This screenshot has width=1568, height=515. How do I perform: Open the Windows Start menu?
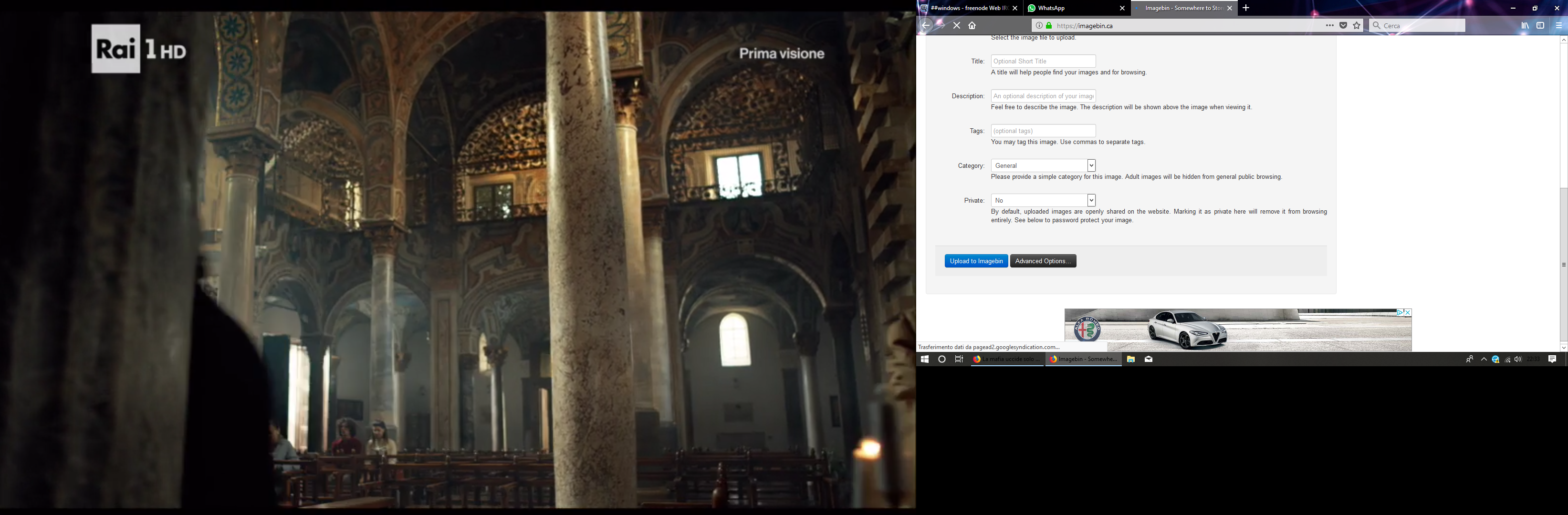pos(925,360)
